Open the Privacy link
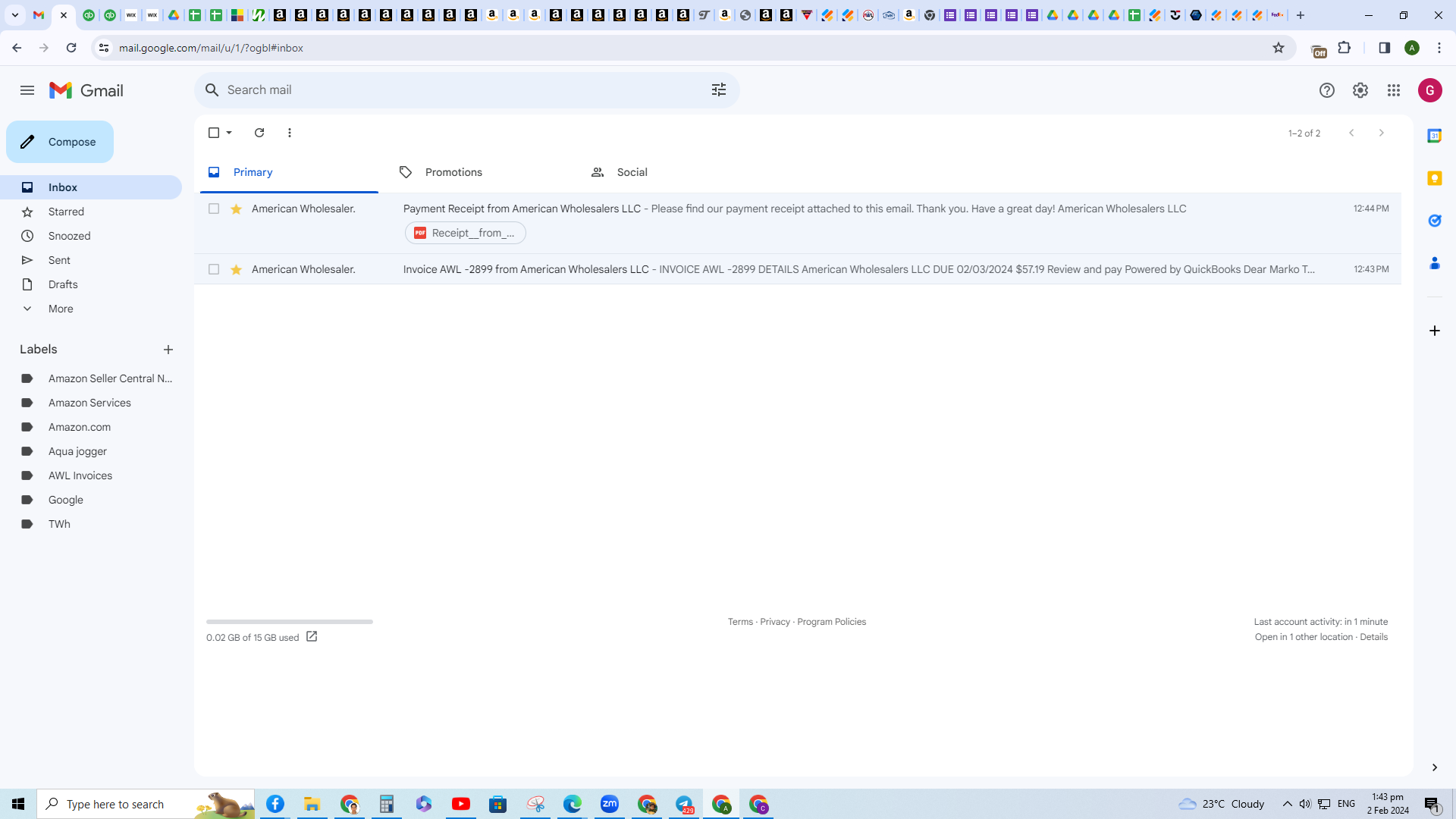The width and height of the screenshot is (1456, 819). (775, 622)
